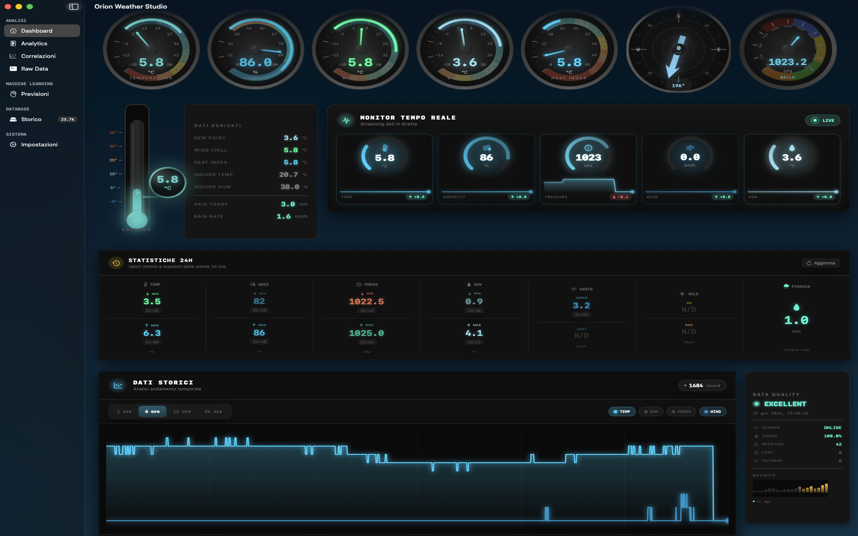Click the TEMP max value 6.3

152,333
